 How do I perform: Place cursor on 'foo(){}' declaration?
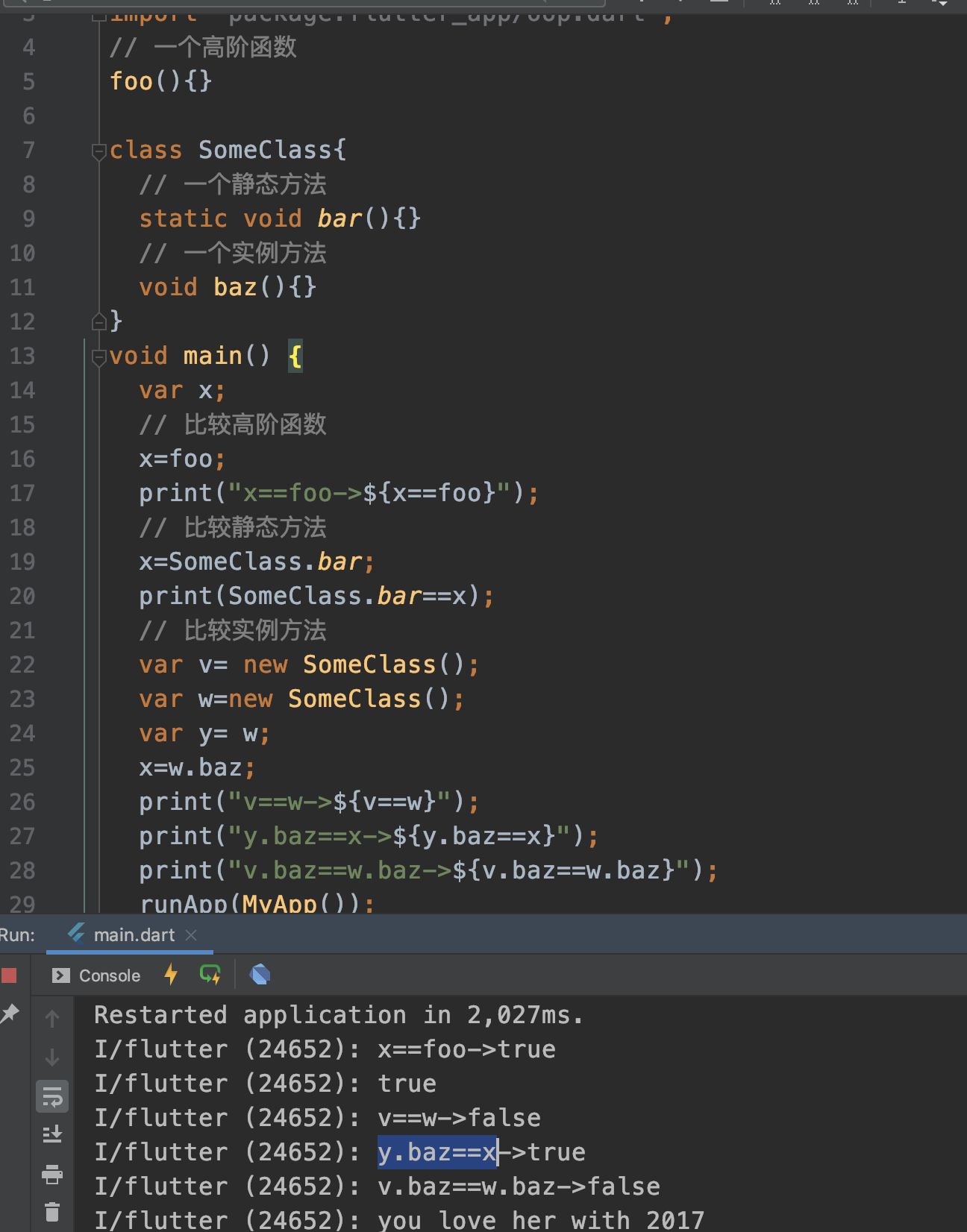[161, 81]
